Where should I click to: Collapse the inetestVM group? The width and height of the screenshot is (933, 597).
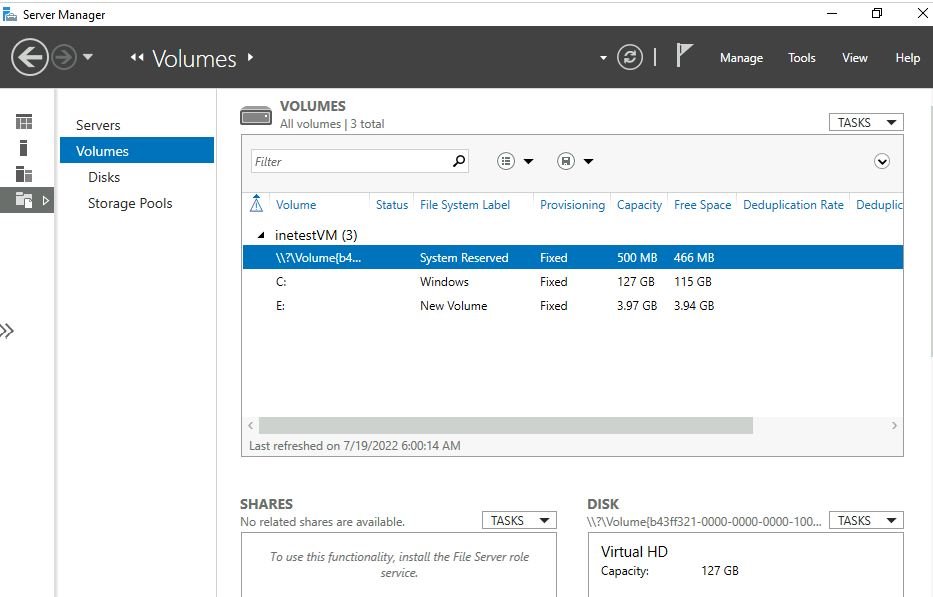pos(262,235)
